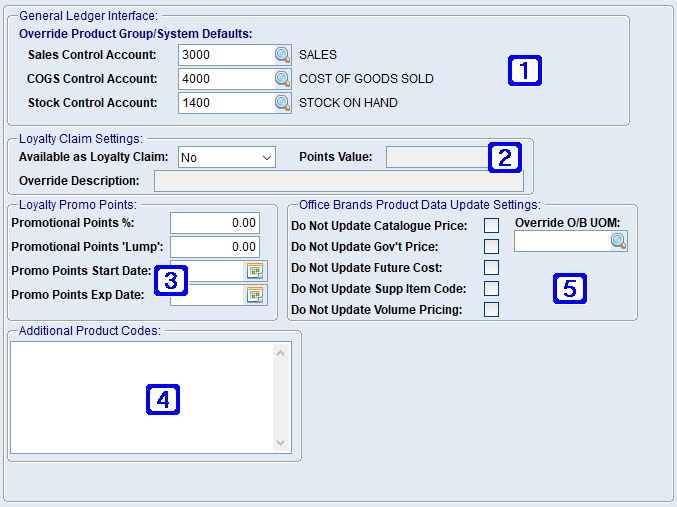Click the Promotional Points % field

tap(214, 223)
